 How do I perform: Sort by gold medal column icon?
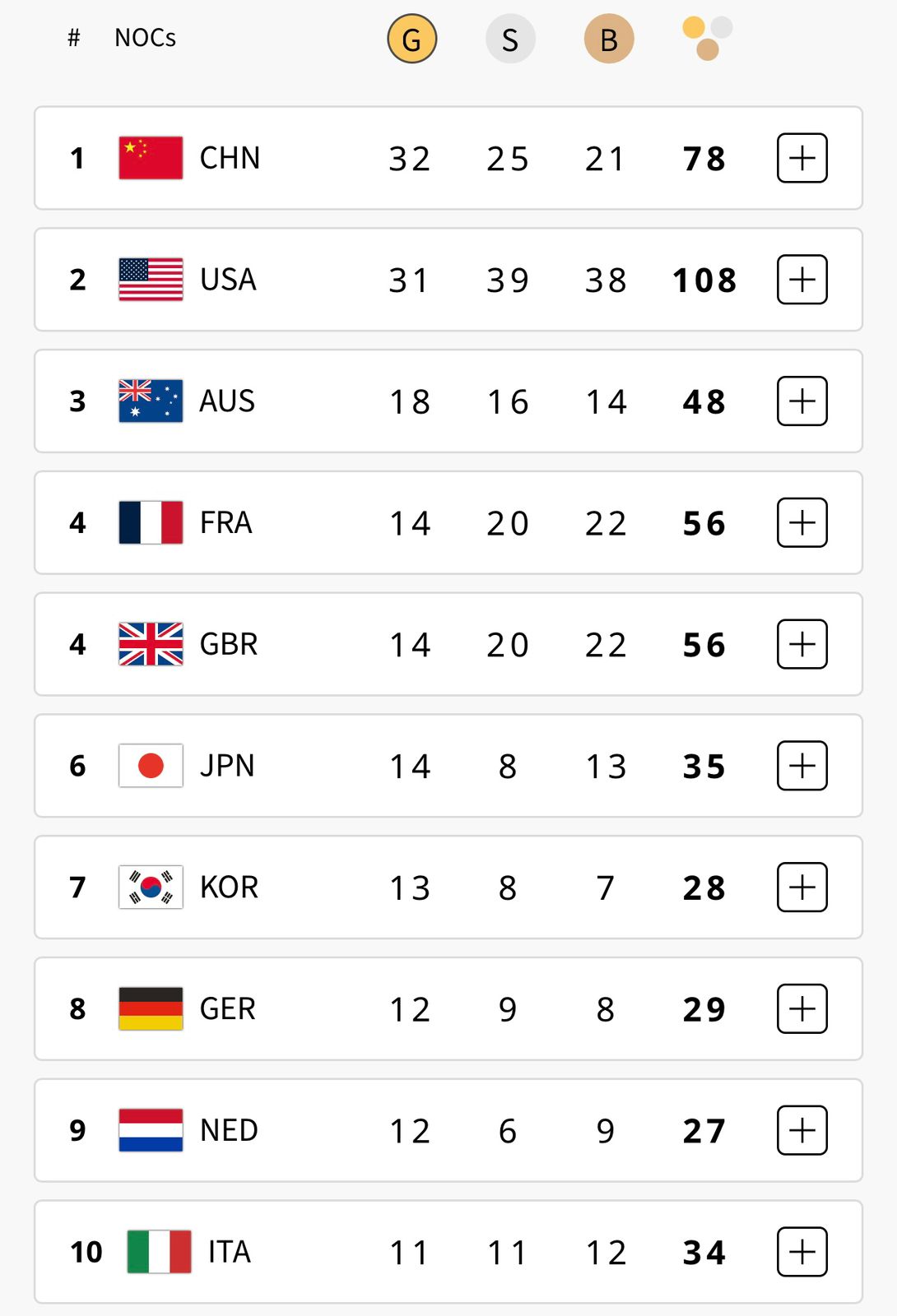(x=411, y=39)
